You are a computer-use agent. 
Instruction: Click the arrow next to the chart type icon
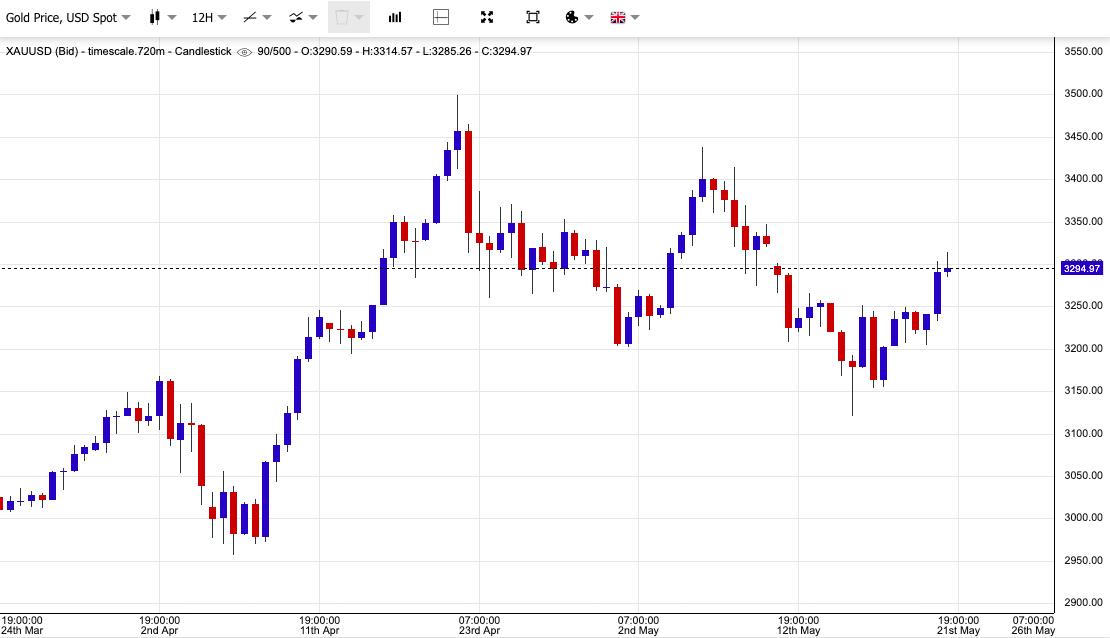point(173,17)
